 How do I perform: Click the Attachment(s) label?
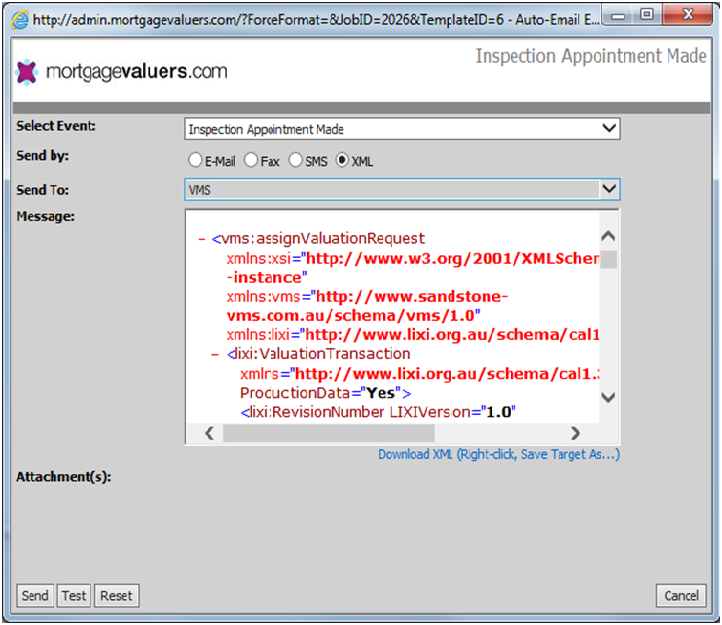click(x=64, y=477)
